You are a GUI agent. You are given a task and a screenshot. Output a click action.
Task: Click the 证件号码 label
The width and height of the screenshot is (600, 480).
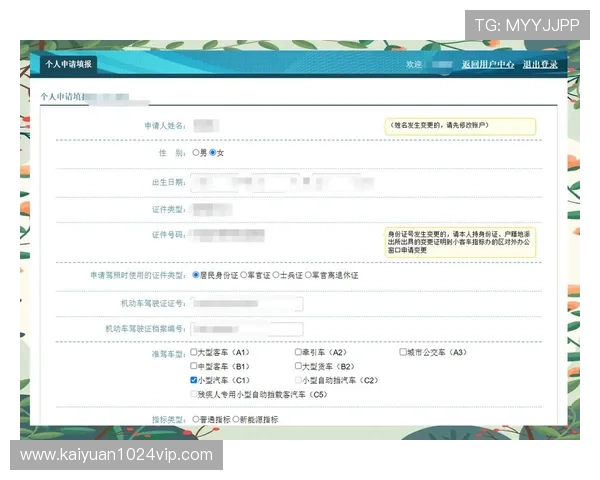tap(169, 235)
